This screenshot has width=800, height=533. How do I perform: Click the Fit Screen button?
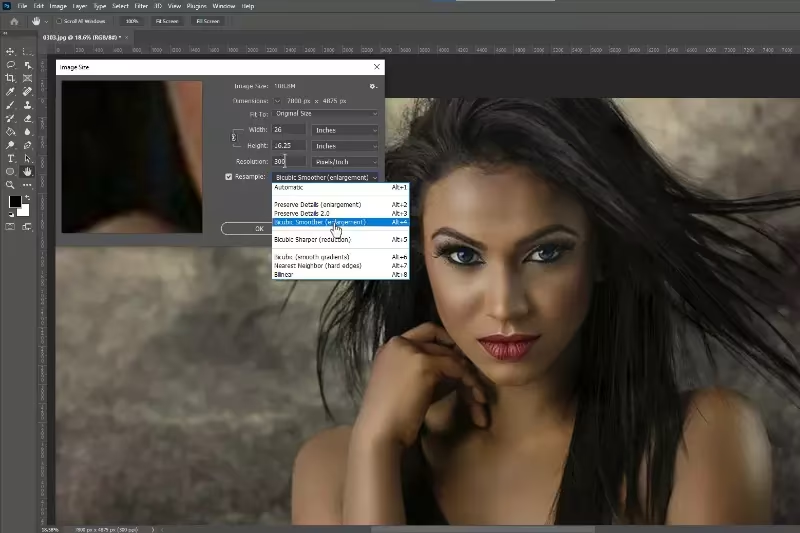pos(167,21)
